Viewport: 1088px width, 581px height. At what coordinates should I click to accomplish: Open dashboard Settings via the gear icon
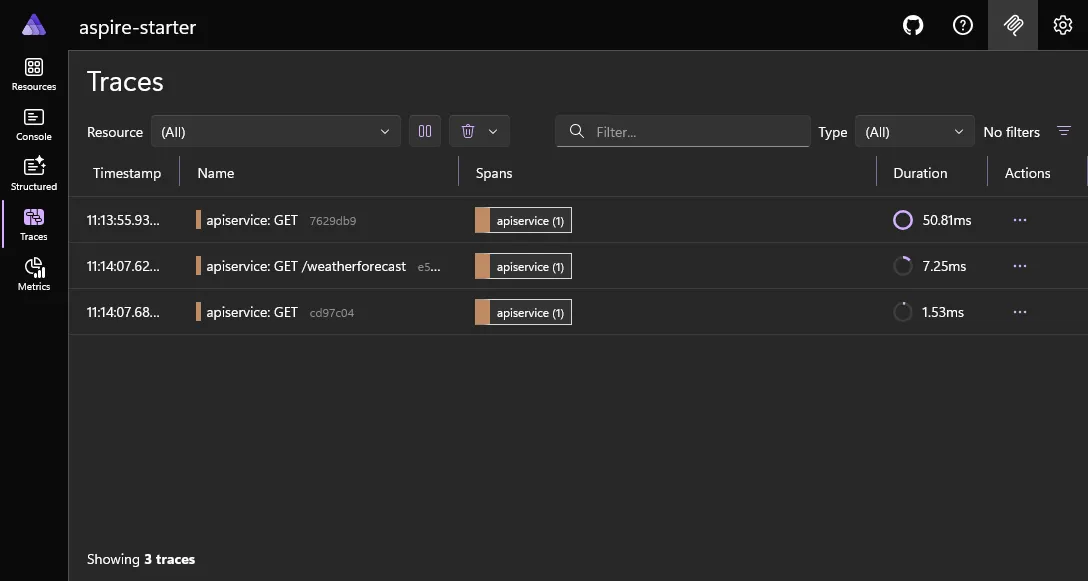coord(1062,25)
